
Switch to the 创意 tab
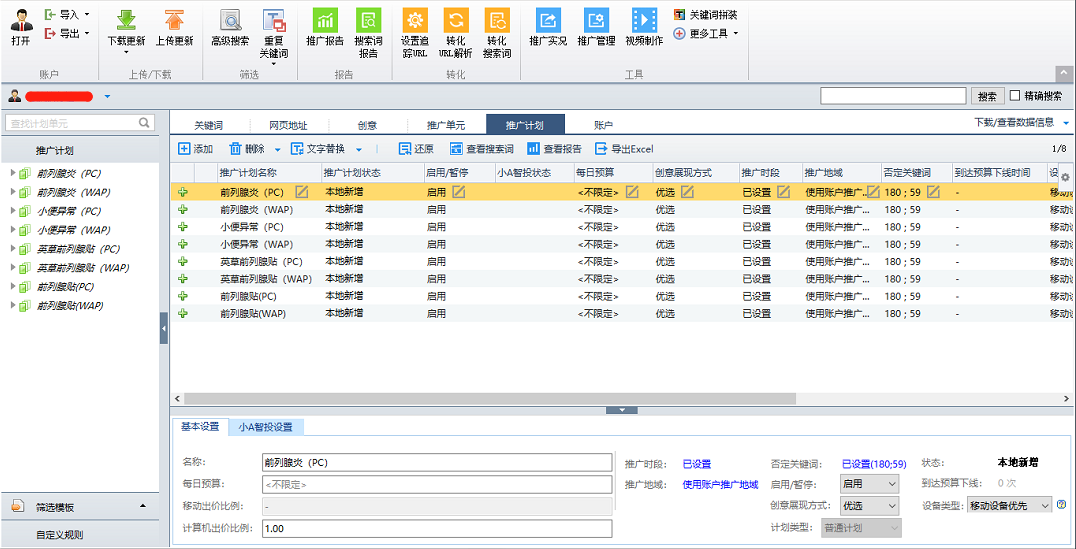367,126
